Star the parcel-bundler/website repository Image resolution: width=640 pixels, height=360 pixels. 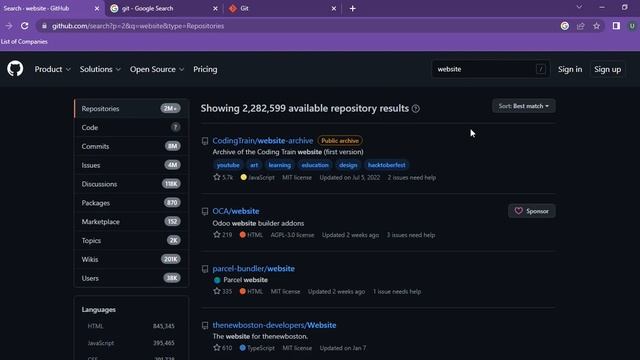[x=217, y=291]
